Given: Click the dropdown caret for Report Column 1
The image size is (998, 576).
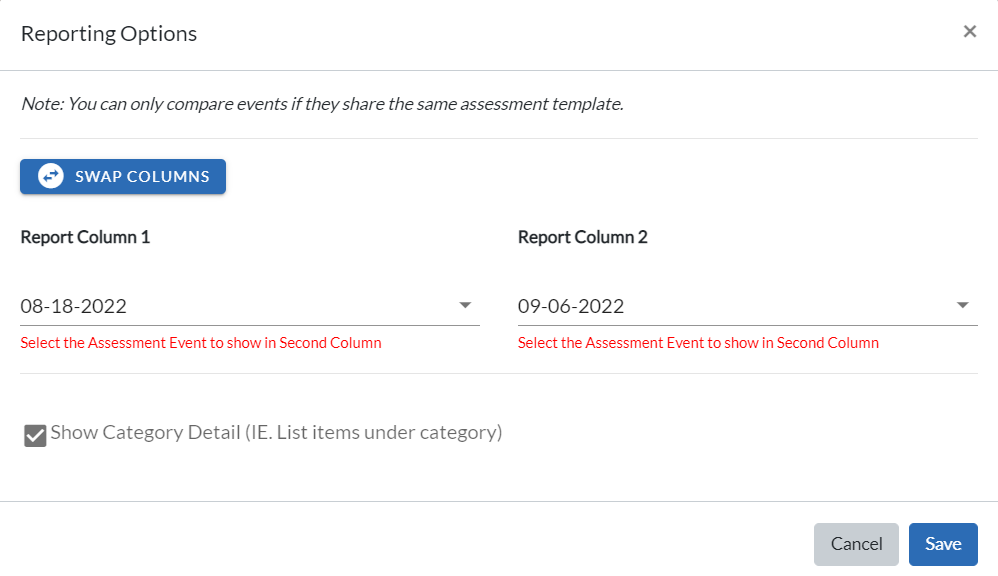Looking at the screenshot, I should point(466,305).
